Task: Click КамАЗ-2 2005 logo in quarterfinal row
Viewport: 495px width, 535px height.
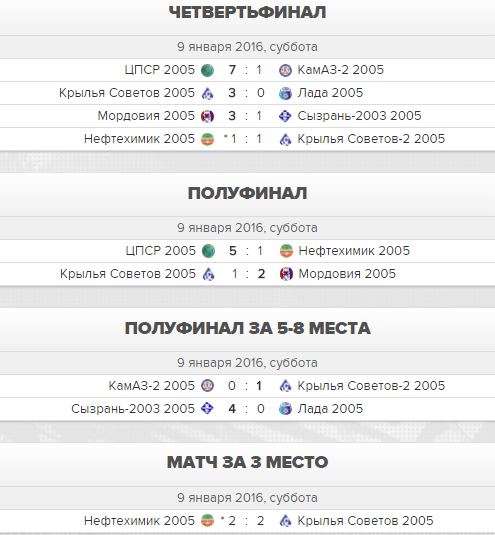Action: [x=286, y=70]
